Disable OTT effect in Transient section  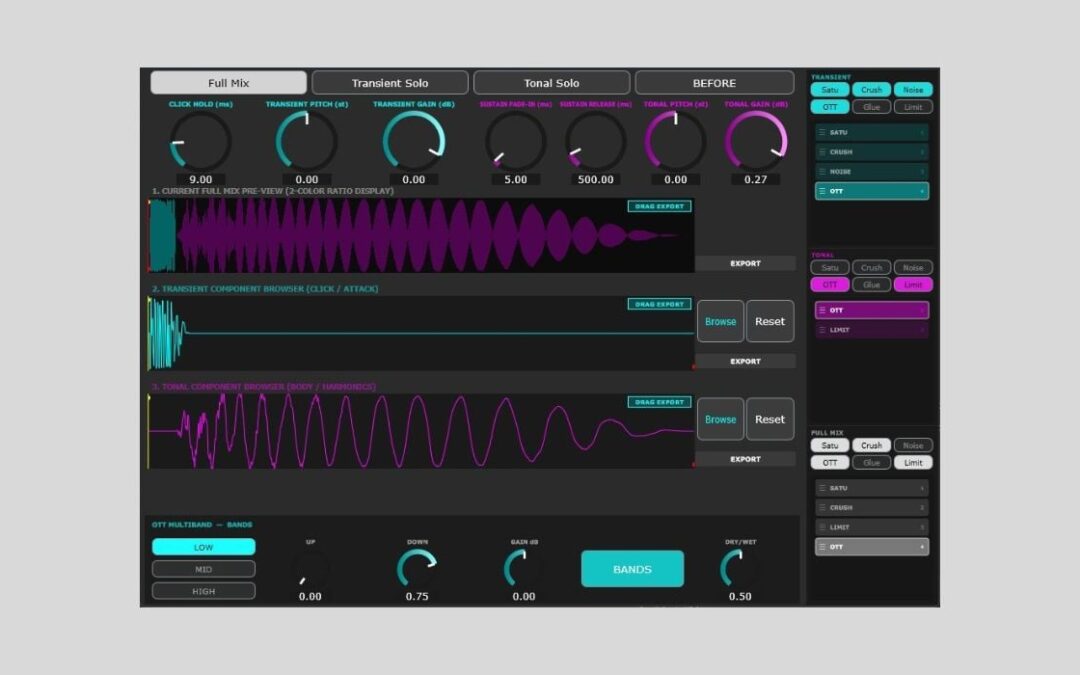point(830,107)
